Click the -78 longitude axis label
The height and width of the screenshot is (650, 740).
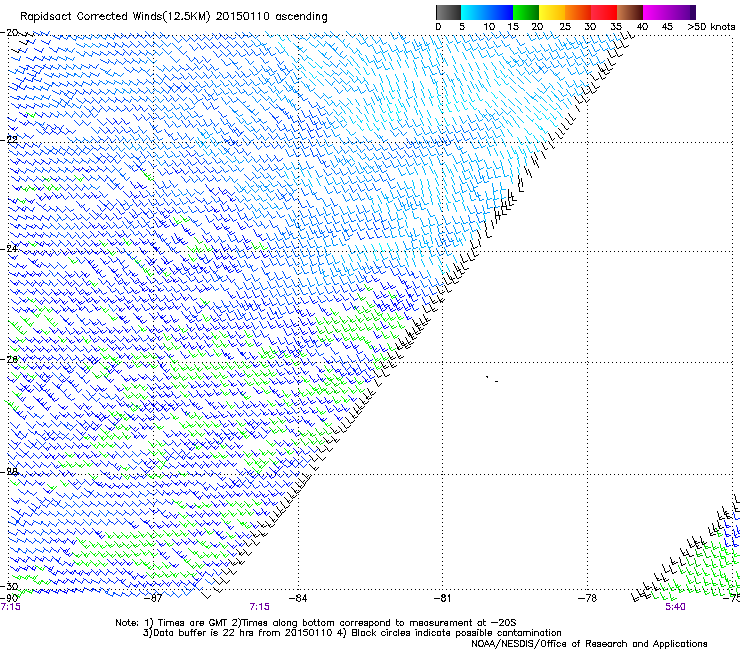(587, 598)
